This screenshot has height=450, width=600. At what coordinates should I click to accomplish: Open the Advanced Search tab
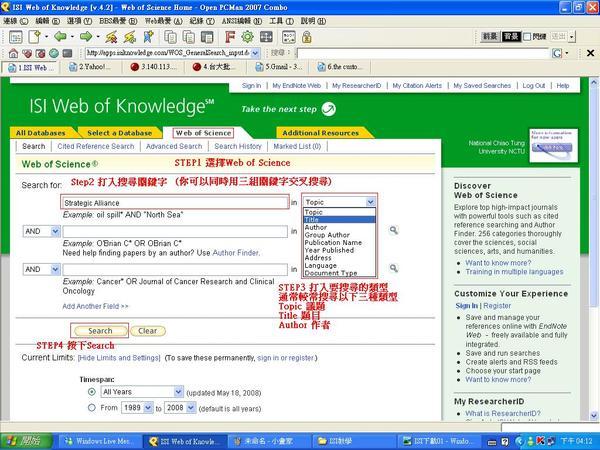point(174,146)
